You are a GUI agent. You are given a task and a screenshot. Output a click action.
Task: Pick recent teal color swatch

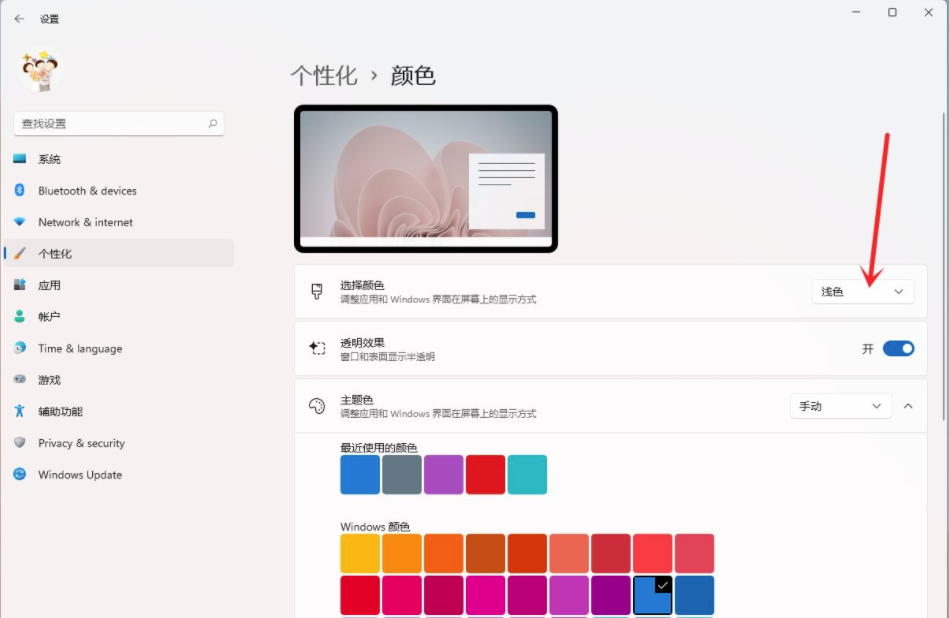527,475
